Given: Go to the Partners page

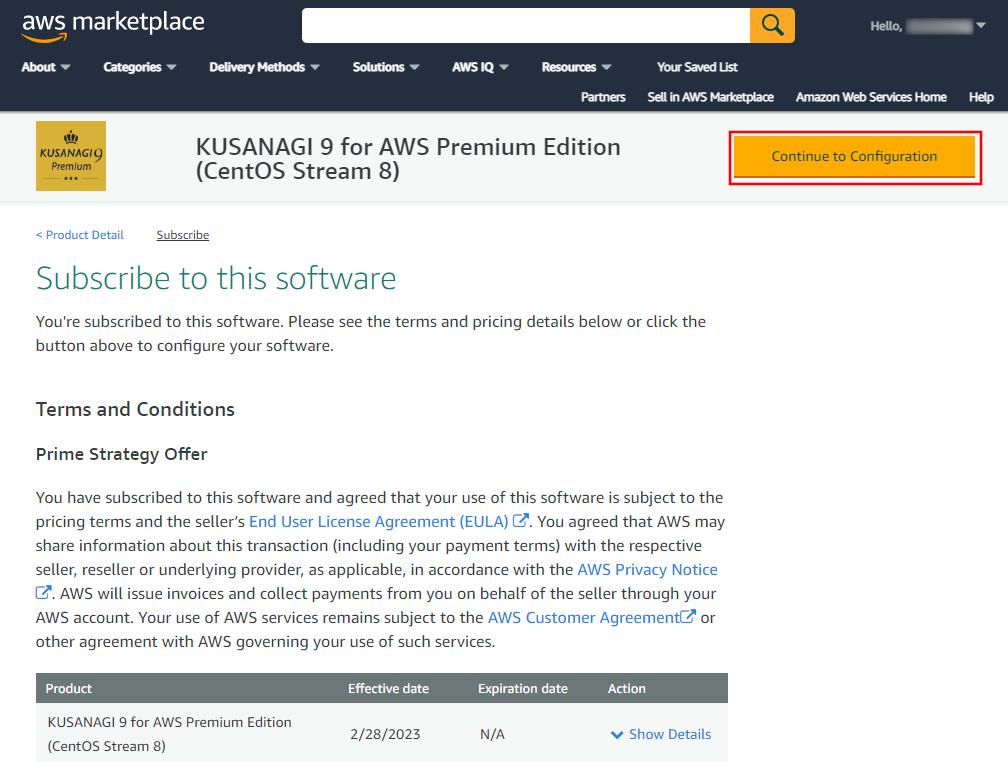Looking at the screenshot, I should click(x=603, y=97).
